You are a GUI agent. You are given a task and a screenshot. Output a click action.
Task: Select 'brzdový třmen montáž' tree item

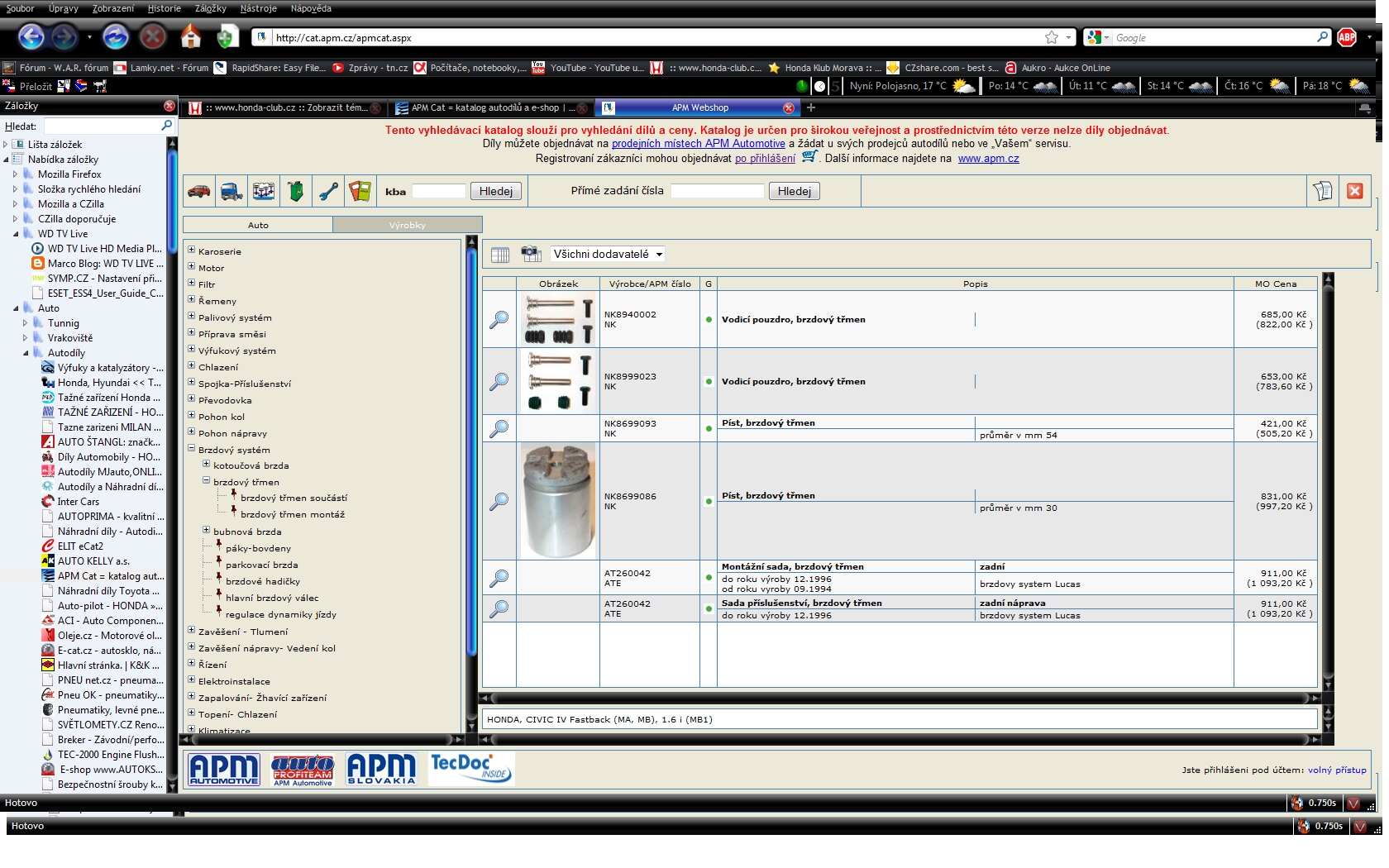[x=292, y=514]
